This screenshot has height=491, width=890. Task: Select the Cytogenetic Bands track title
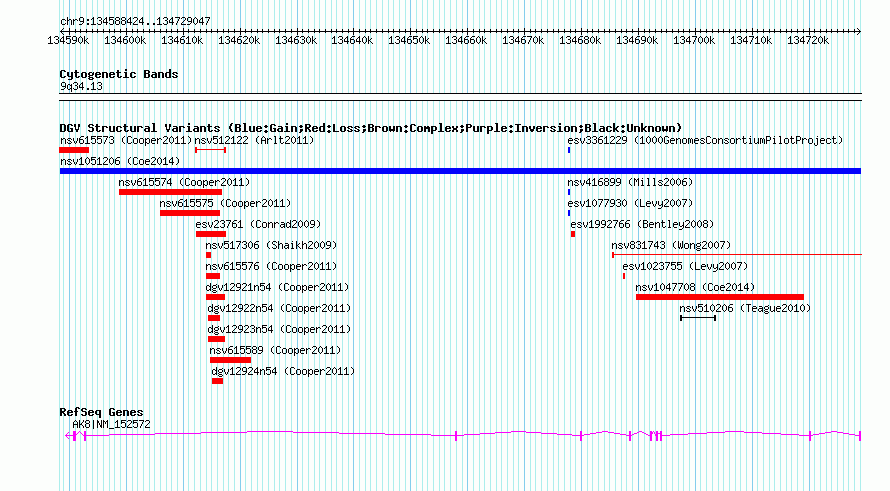tap(119, 74)
